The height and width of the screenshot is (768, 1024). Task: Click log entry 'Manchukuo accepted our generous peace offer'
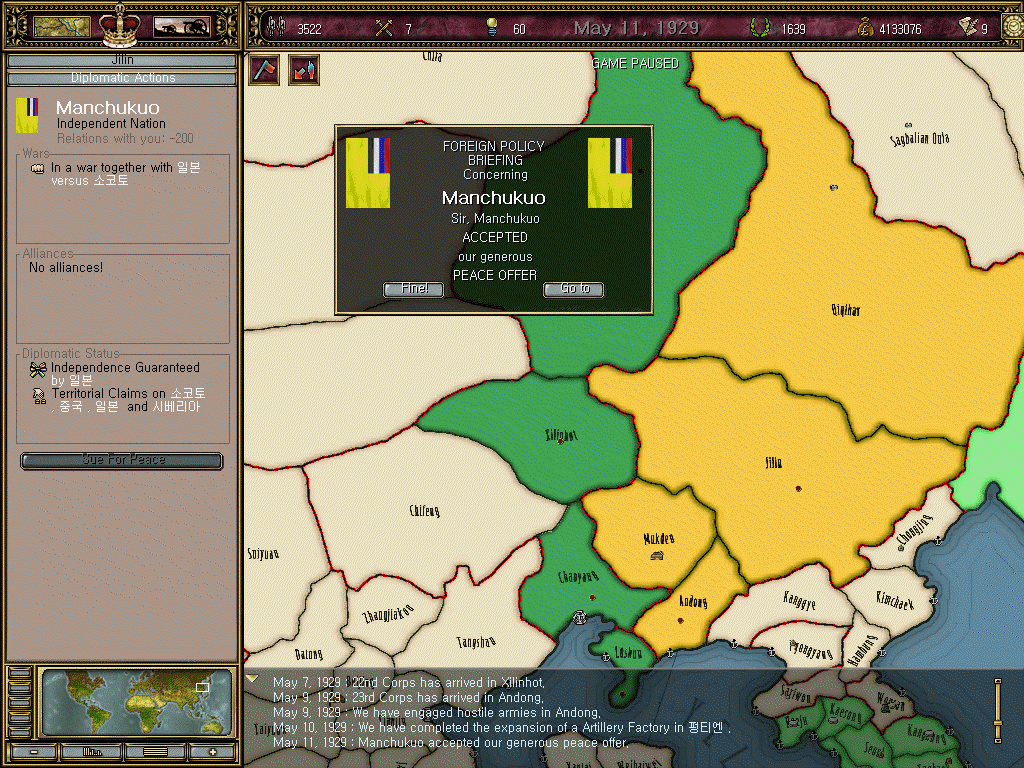pos(451,743)
